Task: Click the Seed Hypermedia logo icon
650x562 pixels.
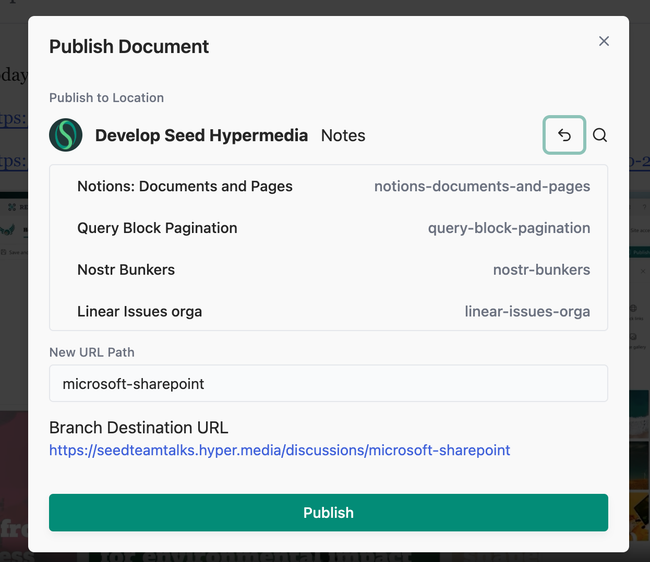Action: click(x=66, y=135)
